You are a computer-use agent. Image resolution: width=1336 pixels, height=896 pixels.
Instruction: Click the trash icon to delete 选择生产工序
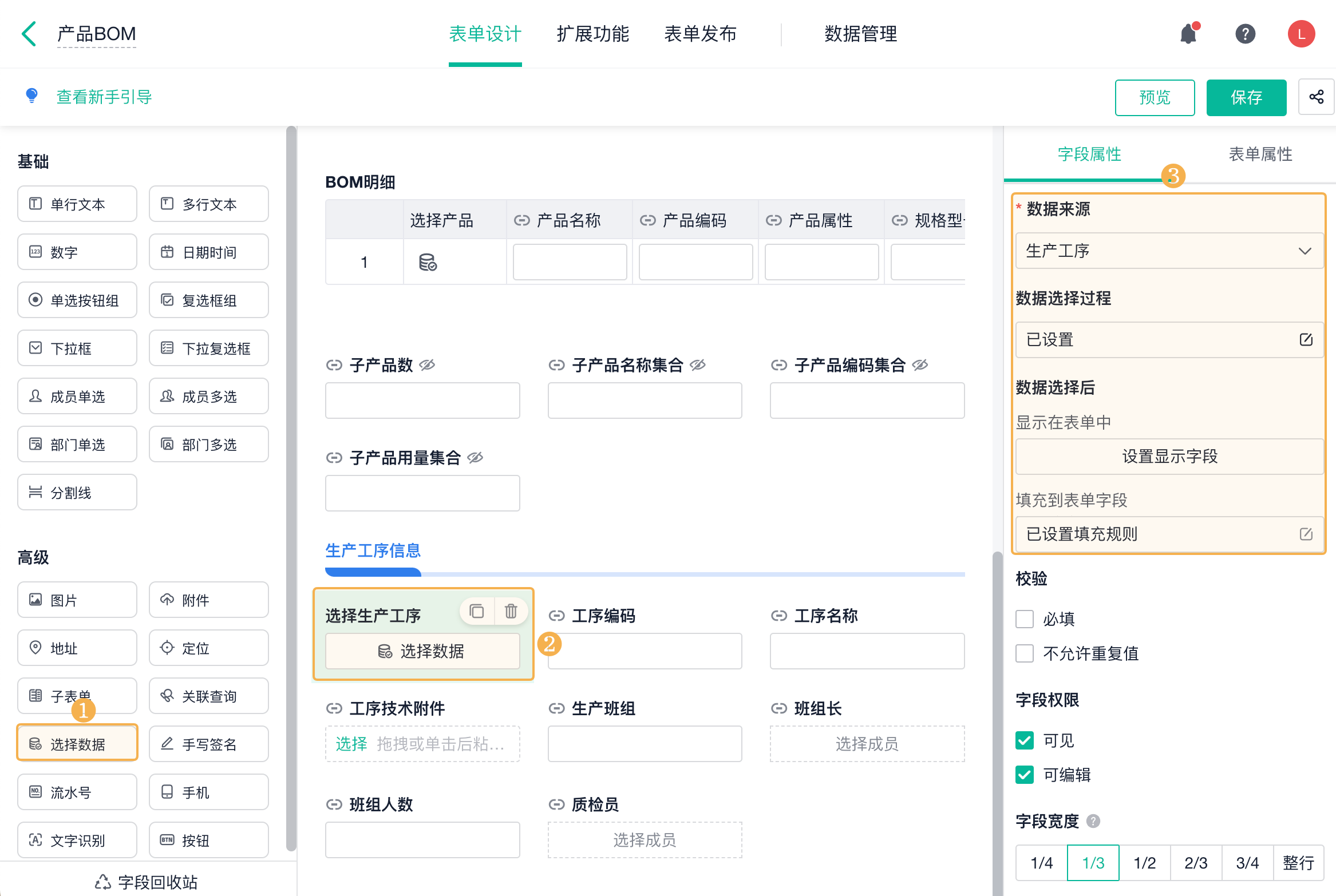[511, 611]
